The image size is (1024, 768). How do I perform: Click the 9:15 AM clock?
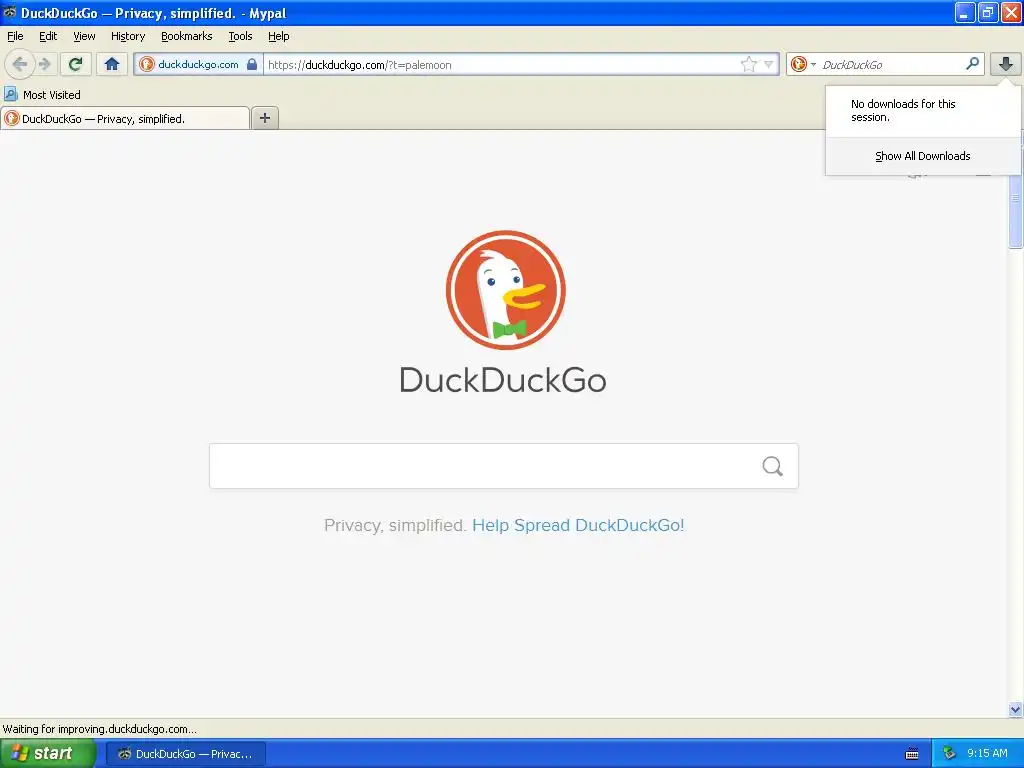point(987,754)
